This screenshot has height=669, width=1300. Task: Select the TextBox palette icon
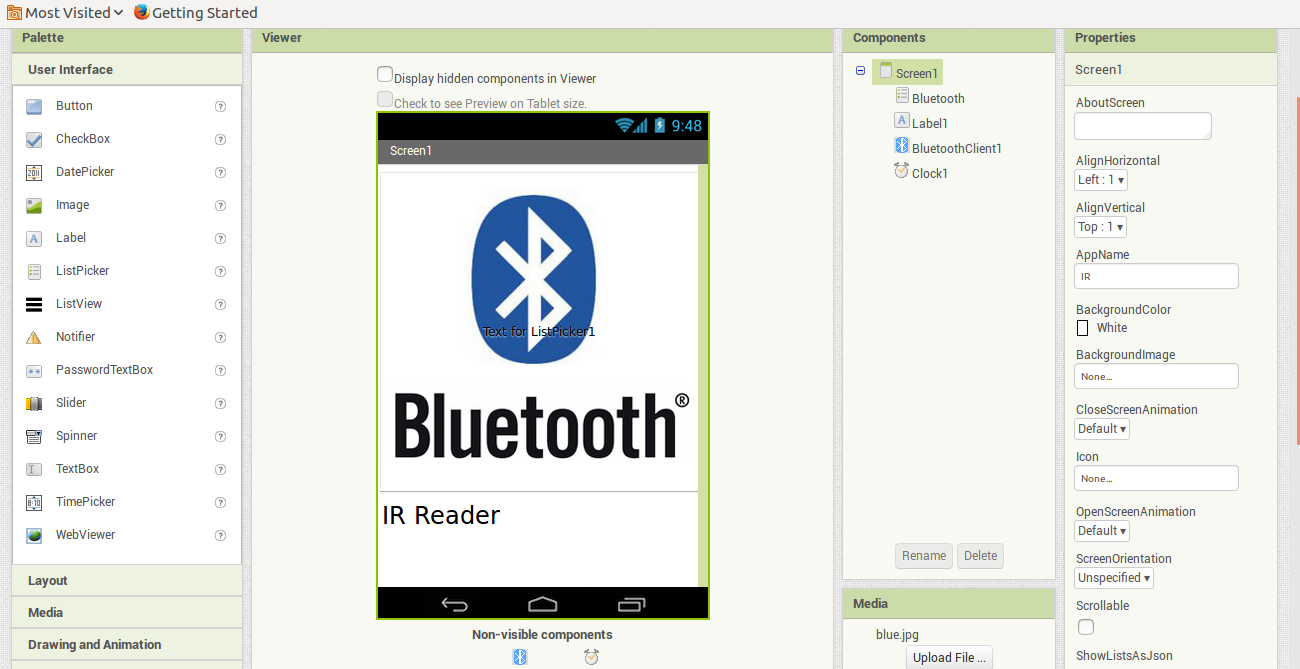coord(34,469)
